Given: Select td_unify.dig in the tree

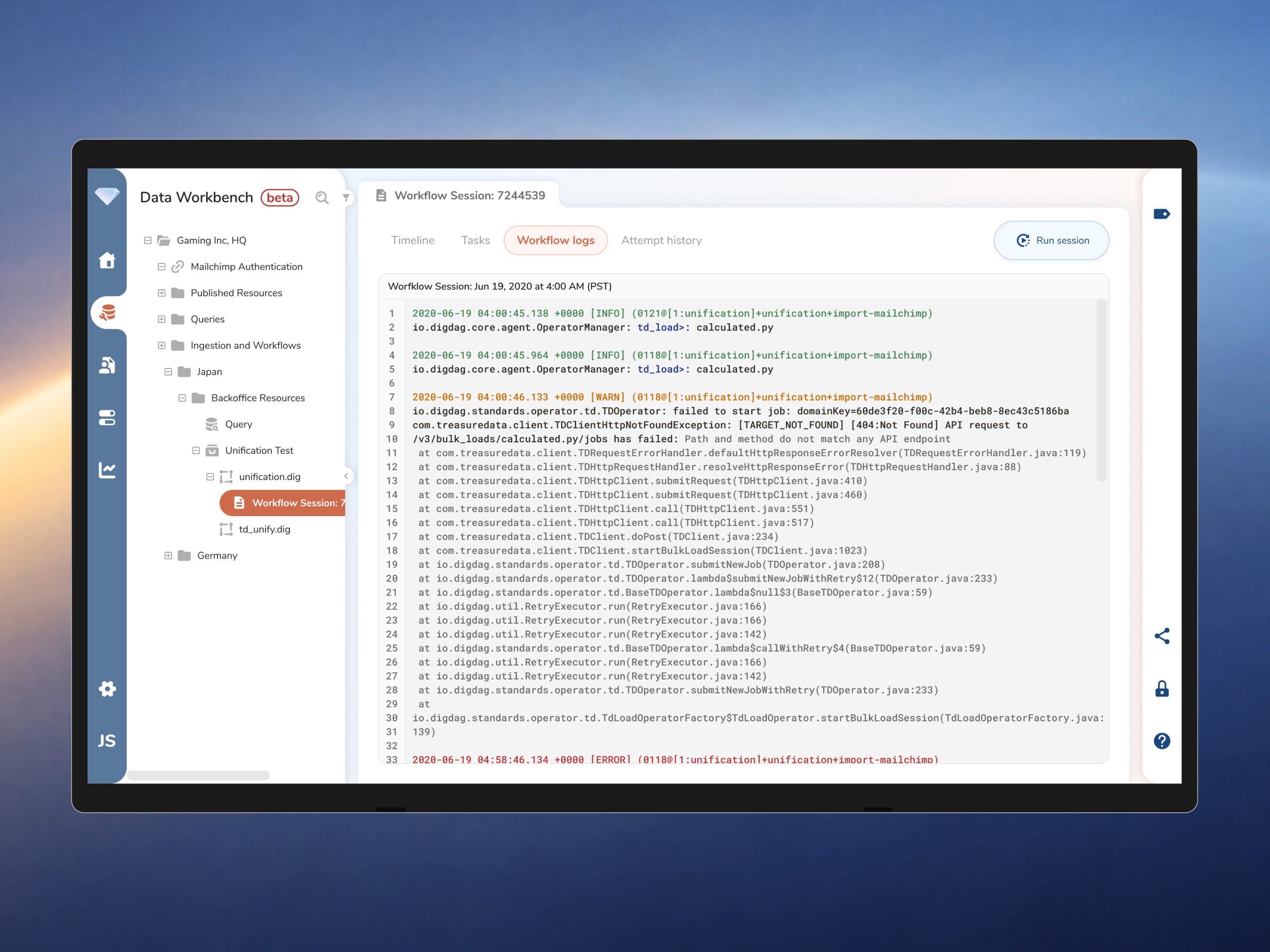Looking at the screenshot, I should pos(264,529).
